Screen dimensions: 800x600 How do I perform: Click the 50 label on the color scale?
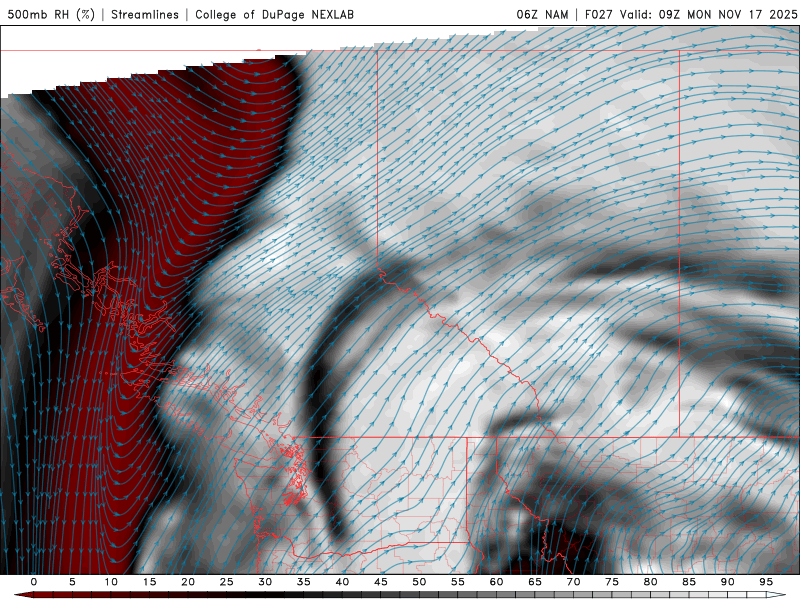click(x=419, y=582)
